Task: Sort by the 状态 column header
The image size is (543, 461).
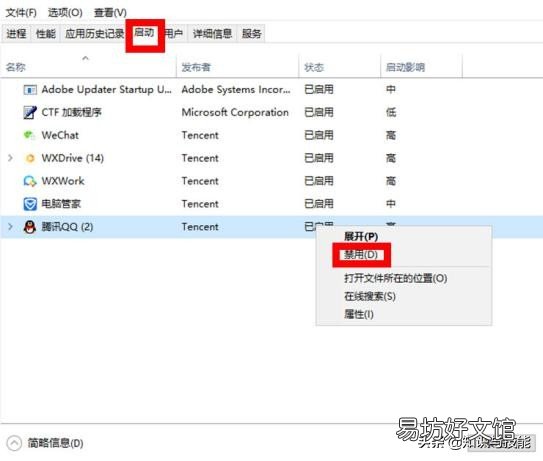Action: 314,67
